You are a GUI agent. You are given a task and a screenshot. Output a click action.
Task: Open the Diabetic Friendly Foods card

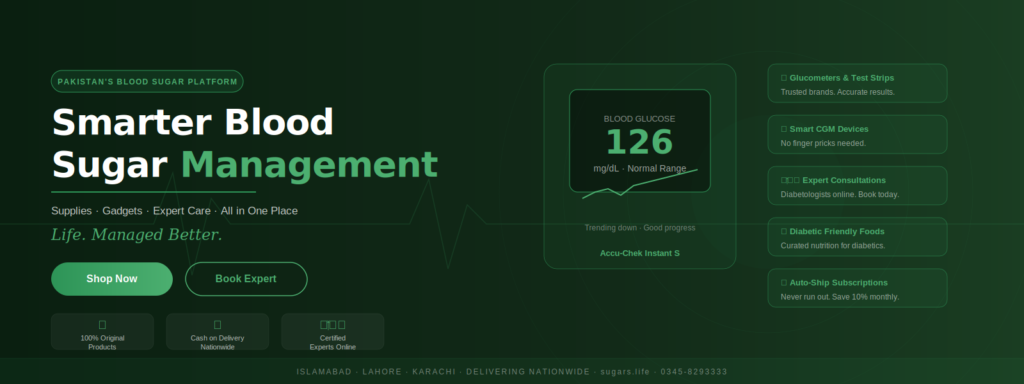pyautogui.click(x=857, y=237)
